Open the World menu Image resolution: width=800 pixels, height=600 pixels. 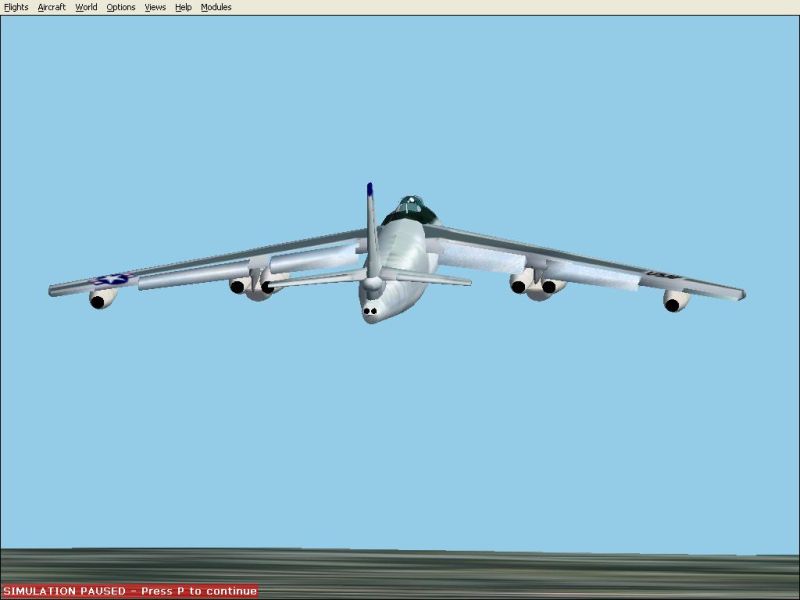pos(87,7)
